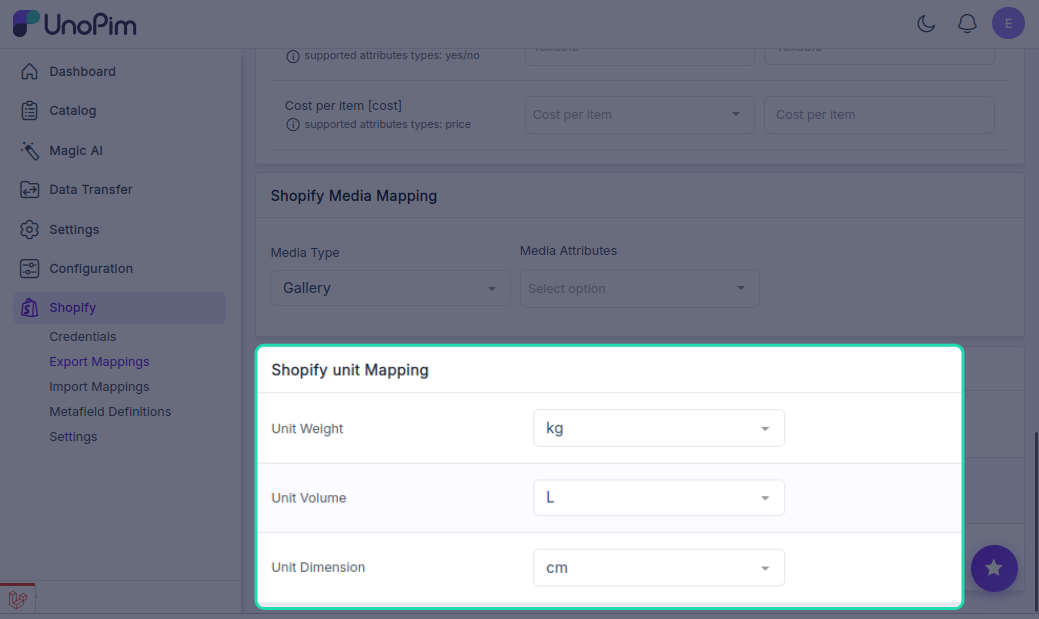
Task: Click the Configuration sliders icon
Action: 29,268
